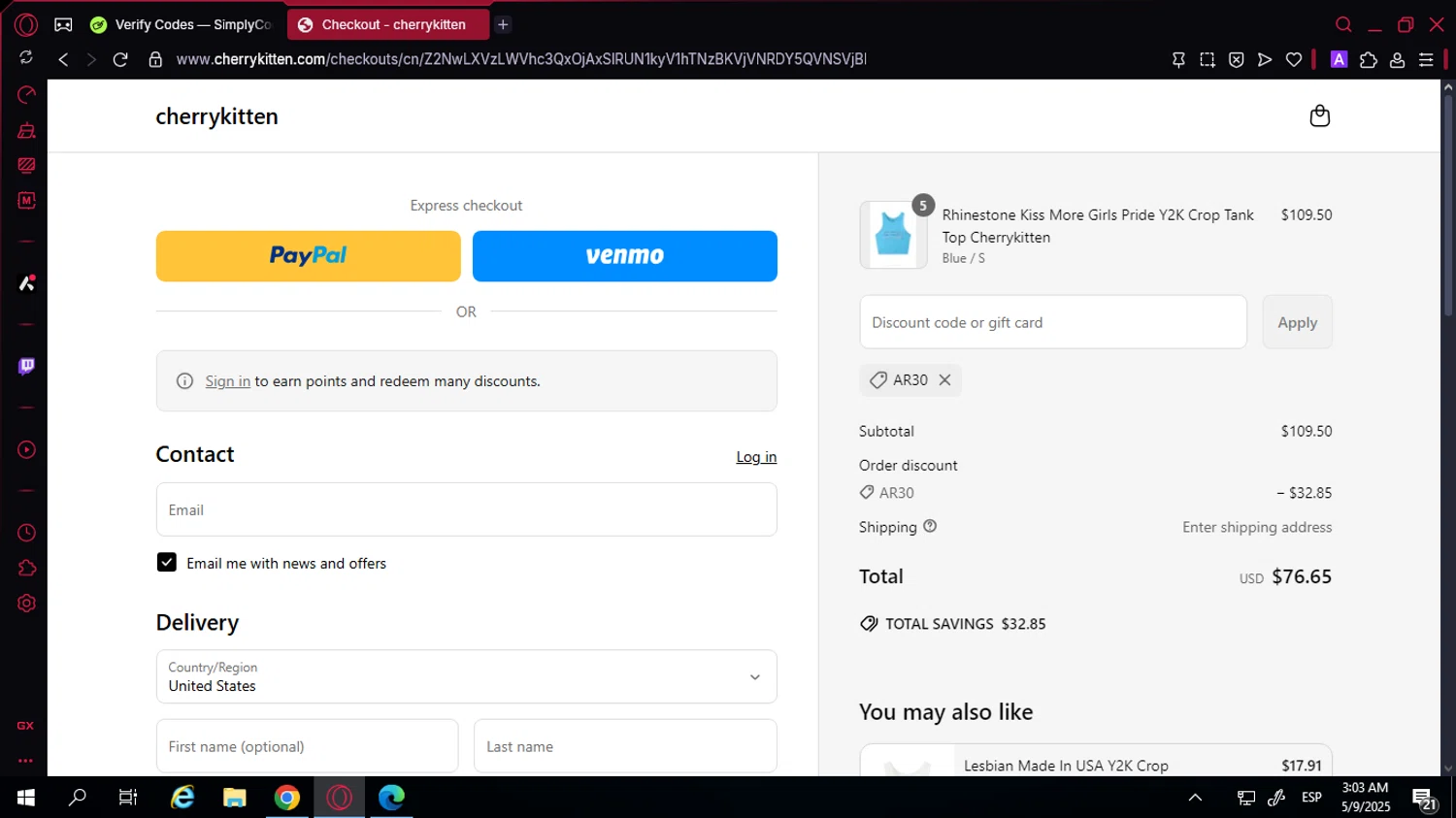The image size is (1456, 818).
Task: Switch to the Verify Codes — SimplyCo tab
Action: click(x=182, y=24)
